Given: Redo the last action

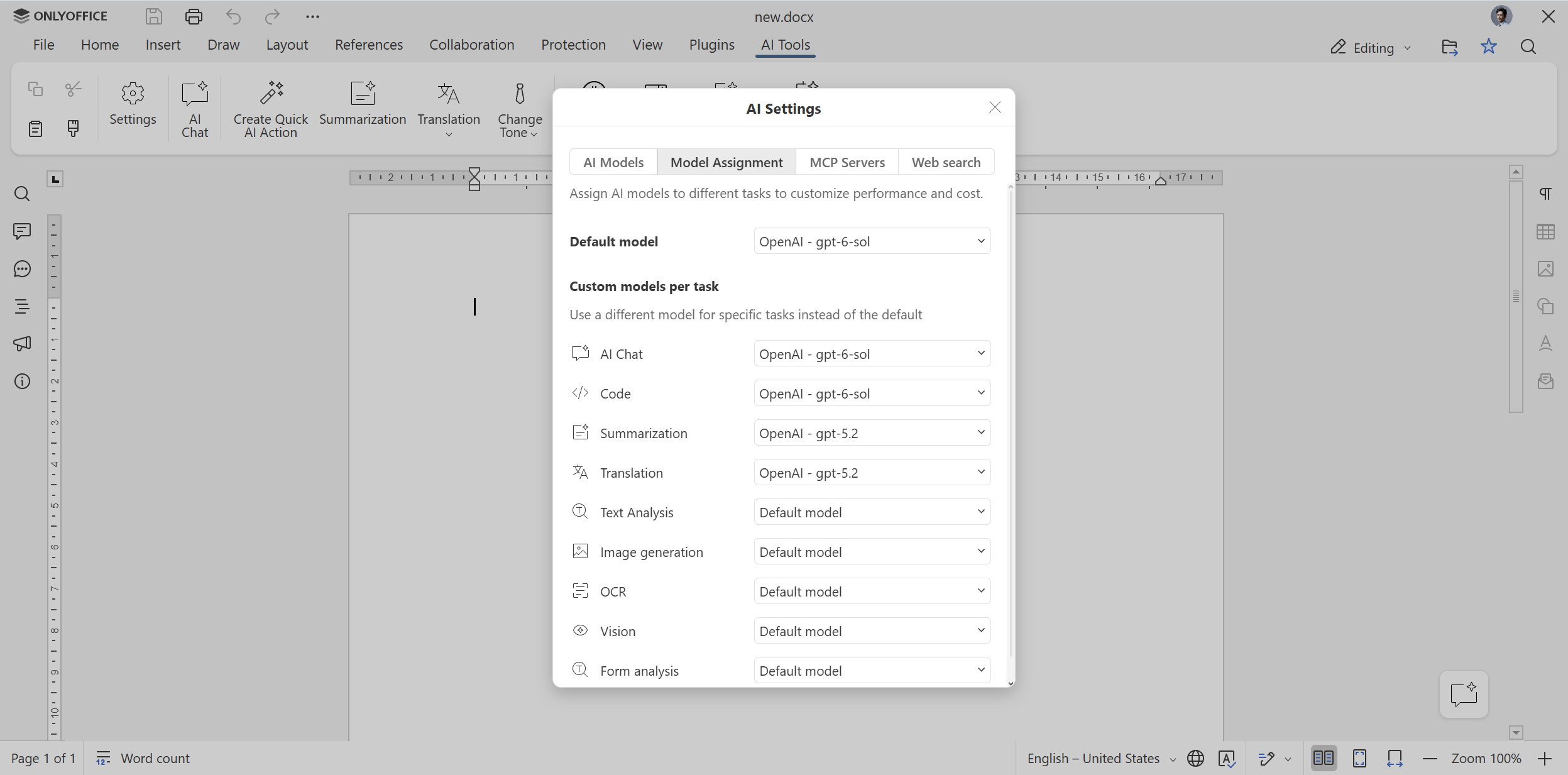Looking at the screenshot, I should 272,16.
